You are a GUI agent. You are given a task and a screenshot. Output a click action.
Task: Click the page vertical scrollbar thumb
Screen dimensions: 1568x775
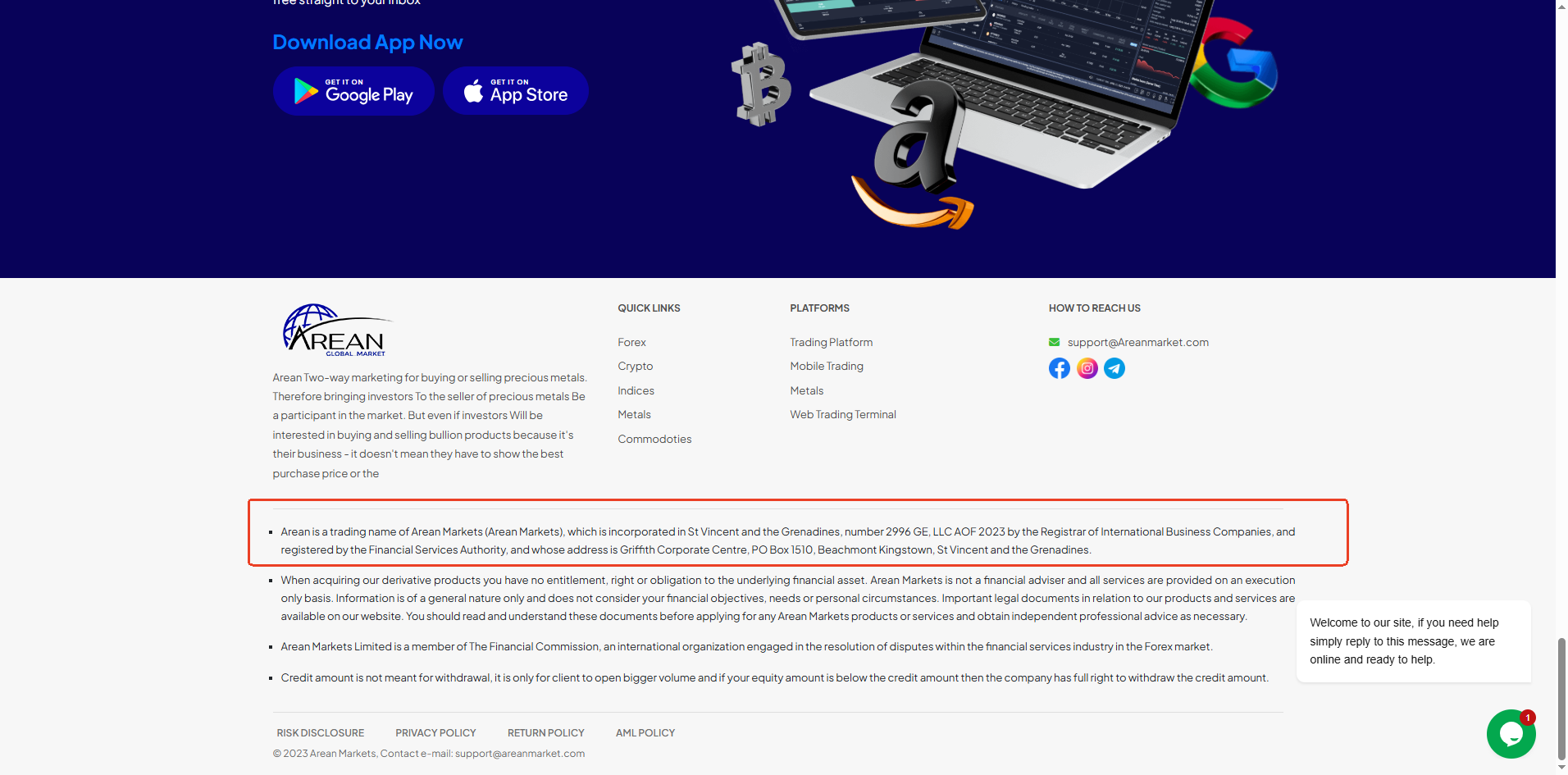click(1561, 699)
